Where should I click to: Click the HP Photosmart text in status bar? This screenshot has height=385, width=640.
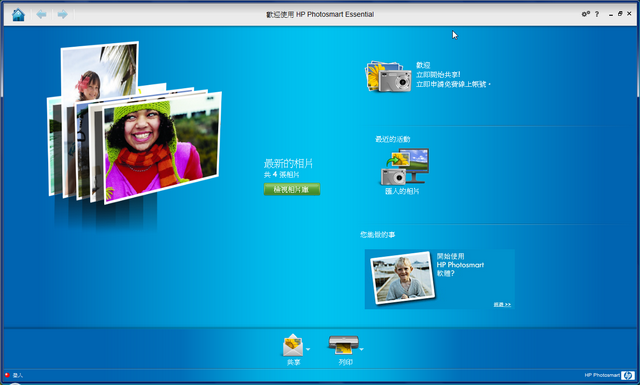(602, 375)
